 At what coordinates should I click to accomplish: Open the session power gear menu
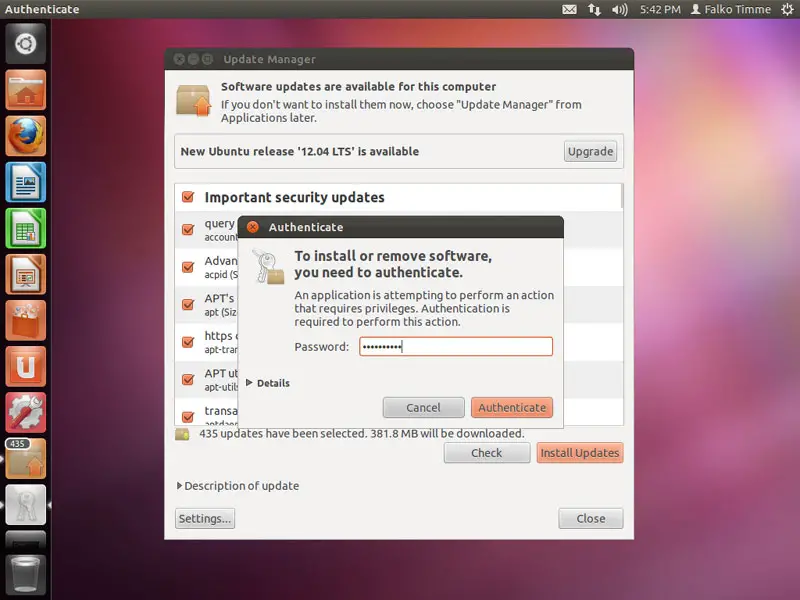coord(787,9)
